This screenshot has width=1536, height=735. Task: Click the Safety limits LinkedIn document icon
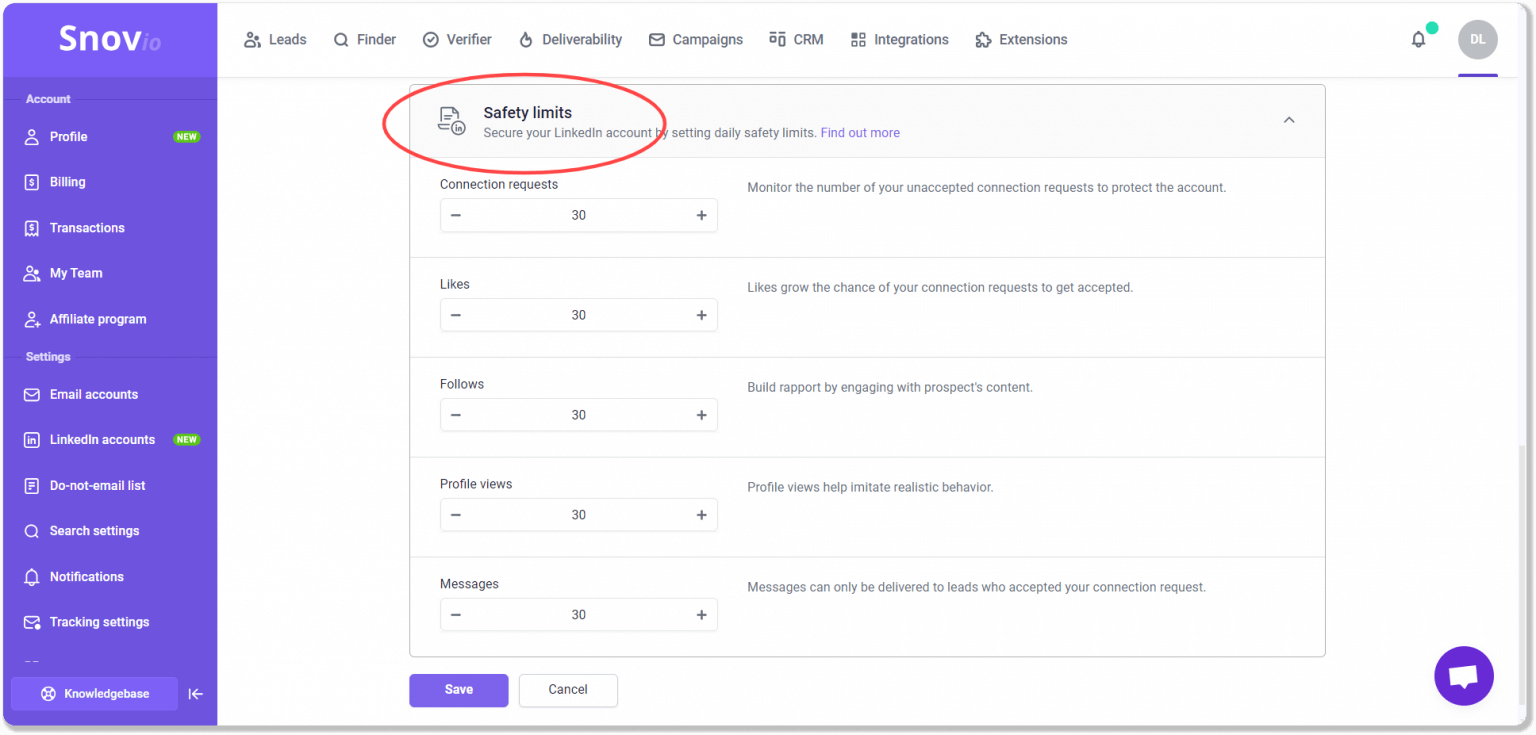pyautogui.click(x=452, y=121)
